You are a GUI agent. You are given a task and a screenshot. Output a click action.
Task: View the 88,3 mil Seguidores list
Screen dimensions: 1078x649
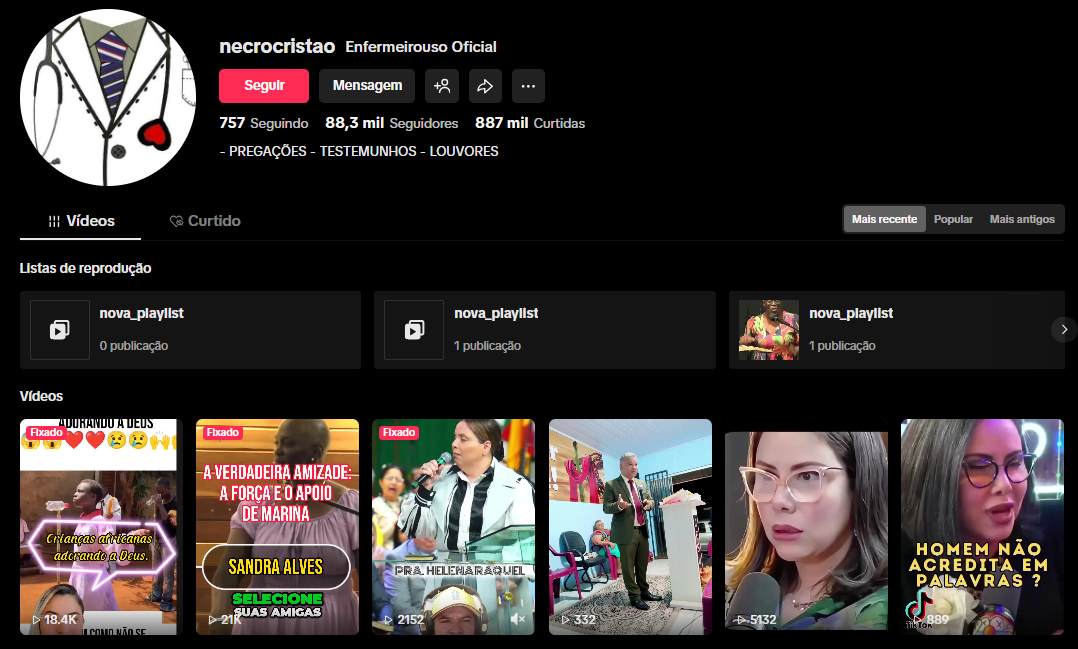[393, 123]
